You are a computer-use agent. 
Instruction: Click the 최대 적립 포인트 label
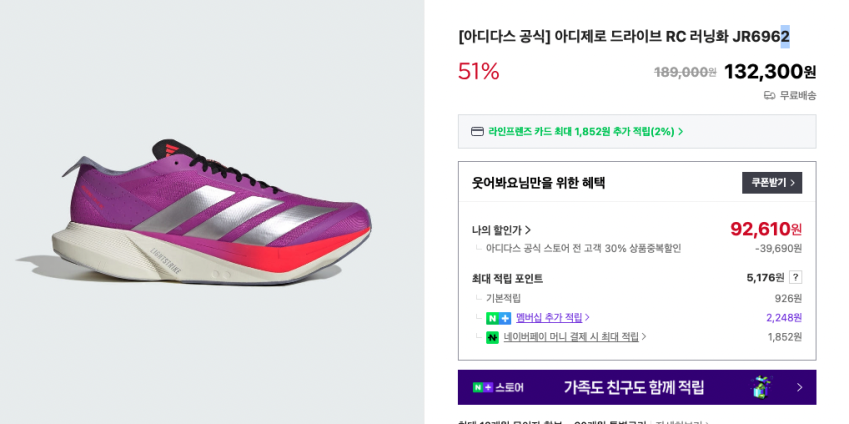coord(507,278)
